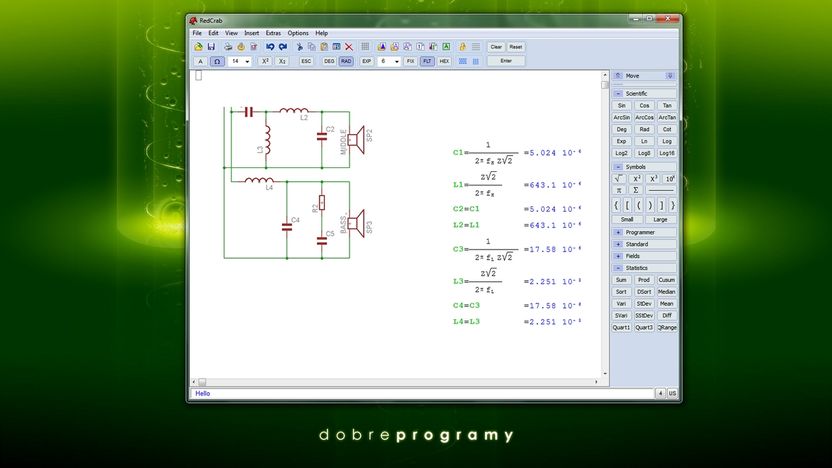832x468 pixels.
Task: Insert the pi symbol
Action: point(619,190)
